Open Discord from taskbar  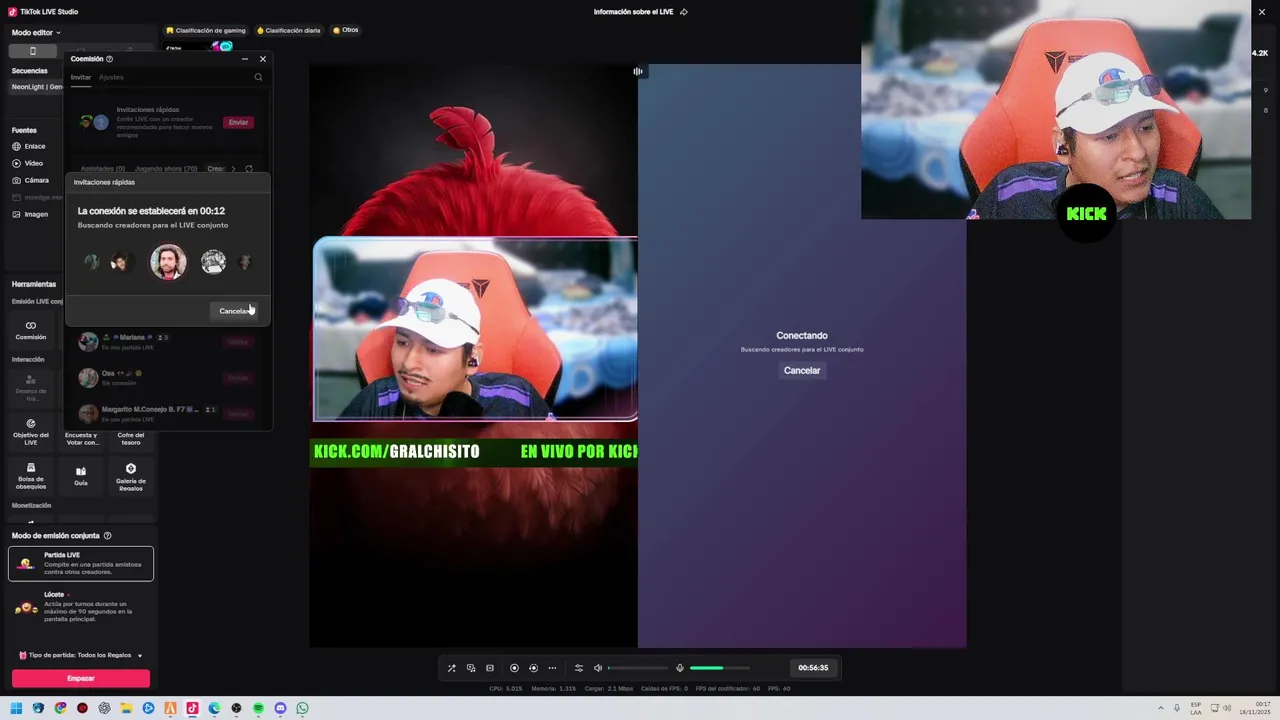280,708
